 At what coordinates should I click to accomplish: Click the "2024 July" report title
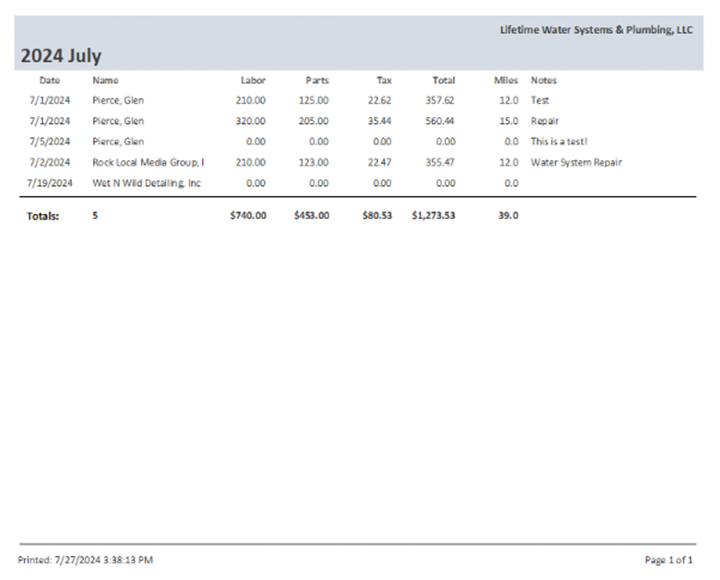click(61, 56)
